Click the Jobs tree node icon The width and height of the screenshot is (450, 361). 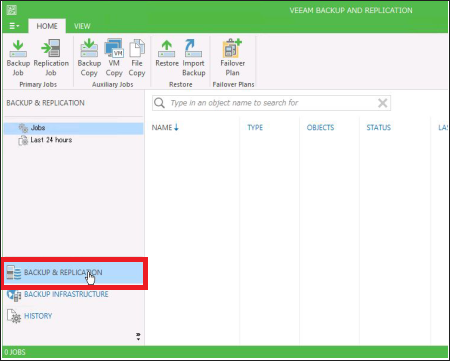pos(23,128)
